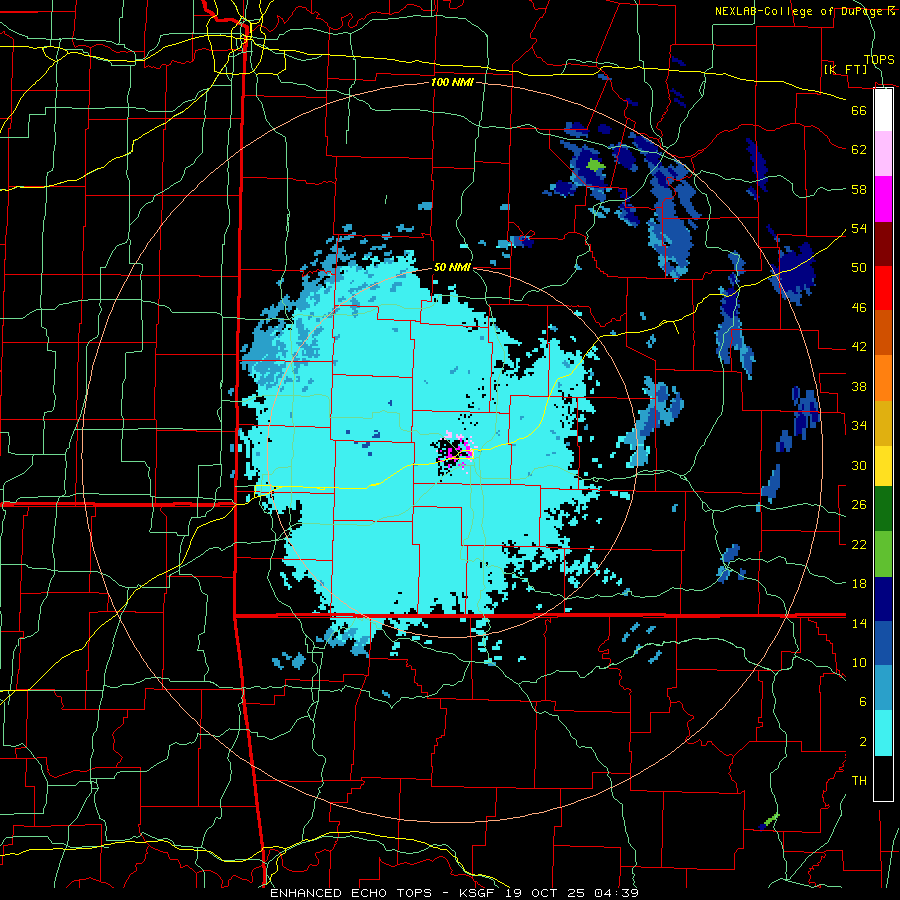Select the 30 value on legend scale
This screenshot has width=900, height=900.
coord(859,465)
